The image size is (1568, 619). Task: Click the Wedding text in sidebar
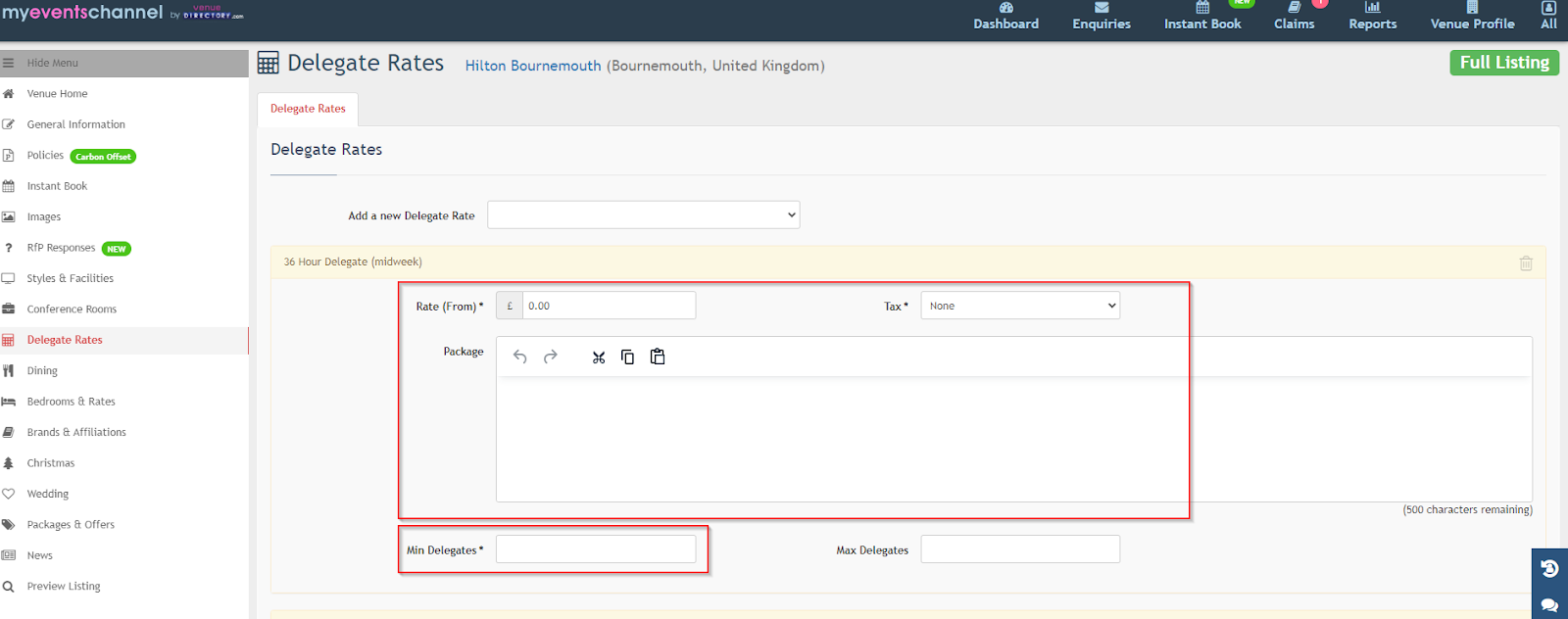(48, 495)
